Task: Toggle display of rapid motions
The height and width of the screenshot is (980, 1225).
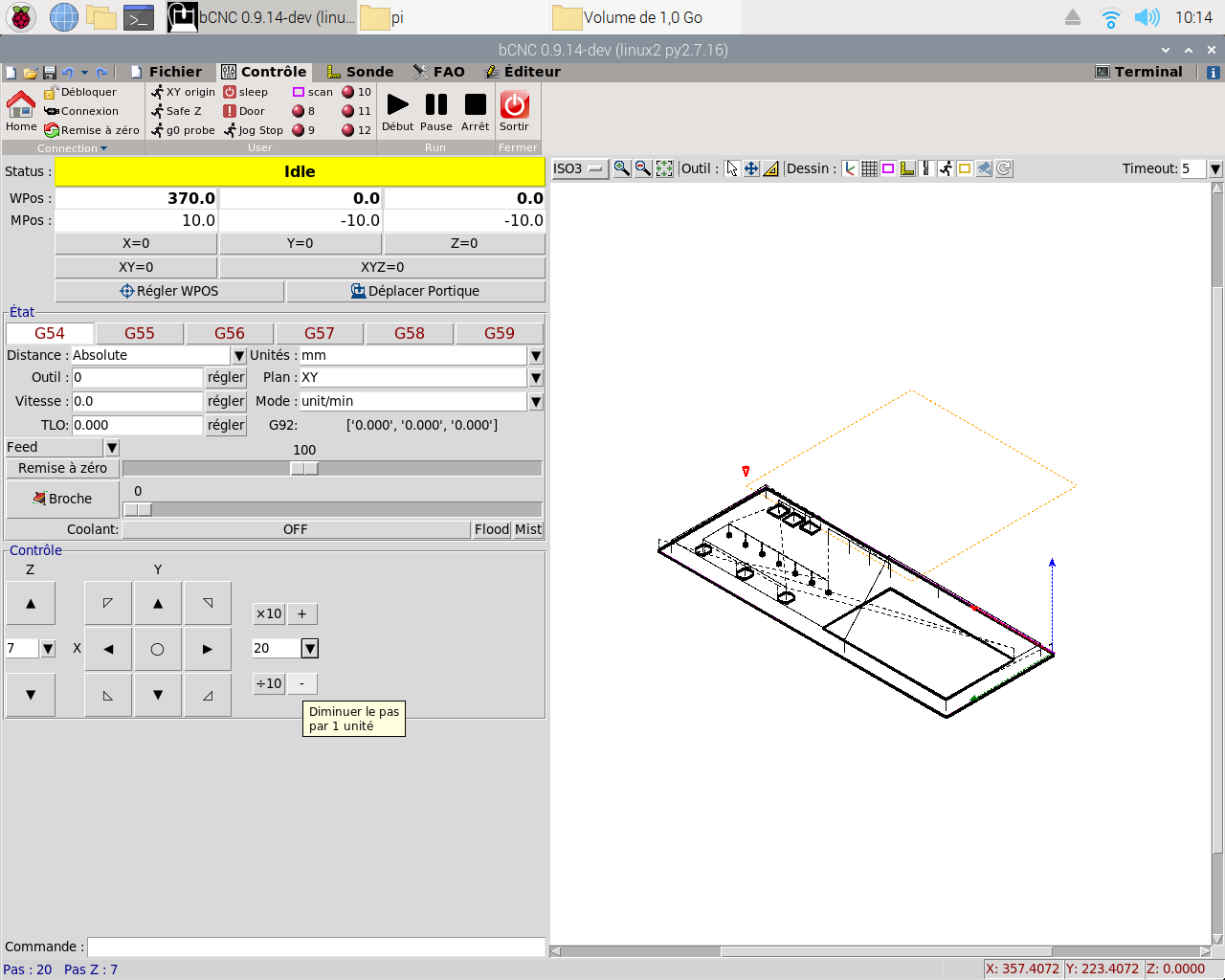Action: click(x=946, y=168)
